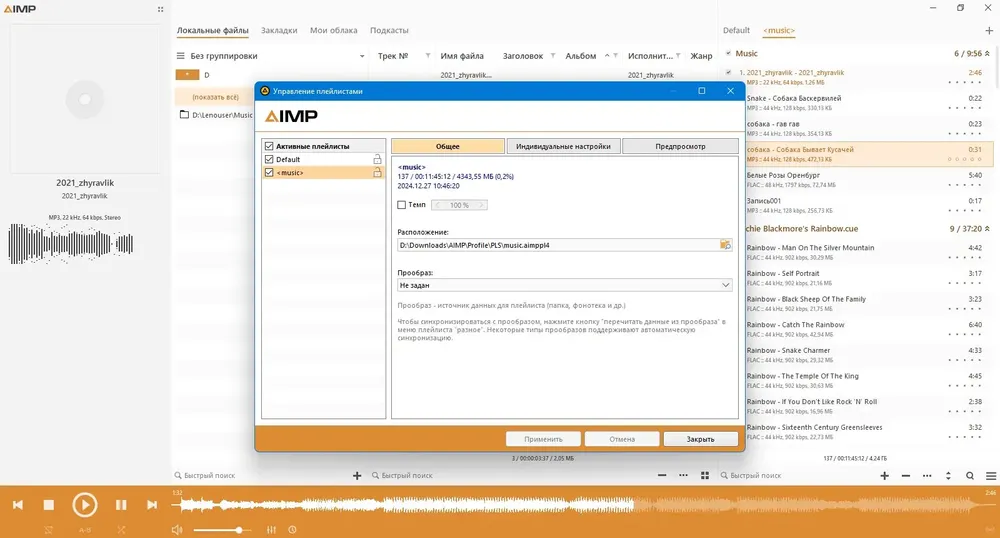
Task: Uncheck the Default playlist checkbox
Action: pos(269,159)
